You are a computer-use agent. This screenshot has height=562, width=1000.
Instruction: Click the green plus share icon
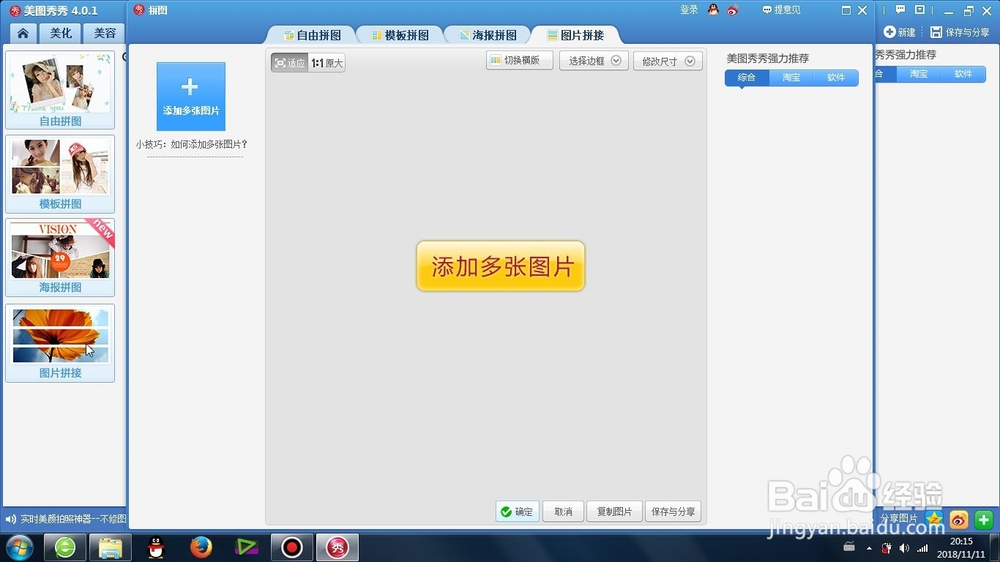tap(983, 520)
